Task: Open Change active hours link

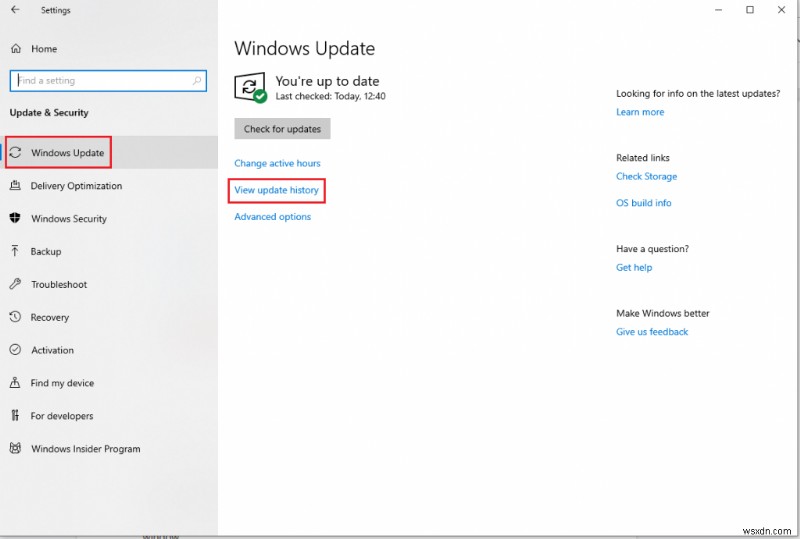Action: [x=277, y=163]
